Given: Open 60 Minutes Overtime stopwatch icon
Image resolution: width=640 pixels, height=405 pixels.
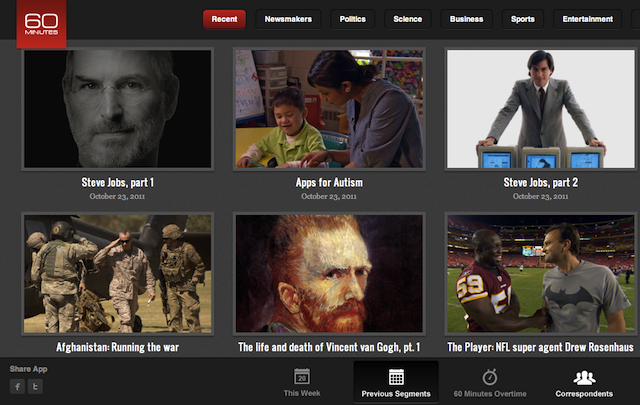Looking at the screenshot, I should click(490, 377).
